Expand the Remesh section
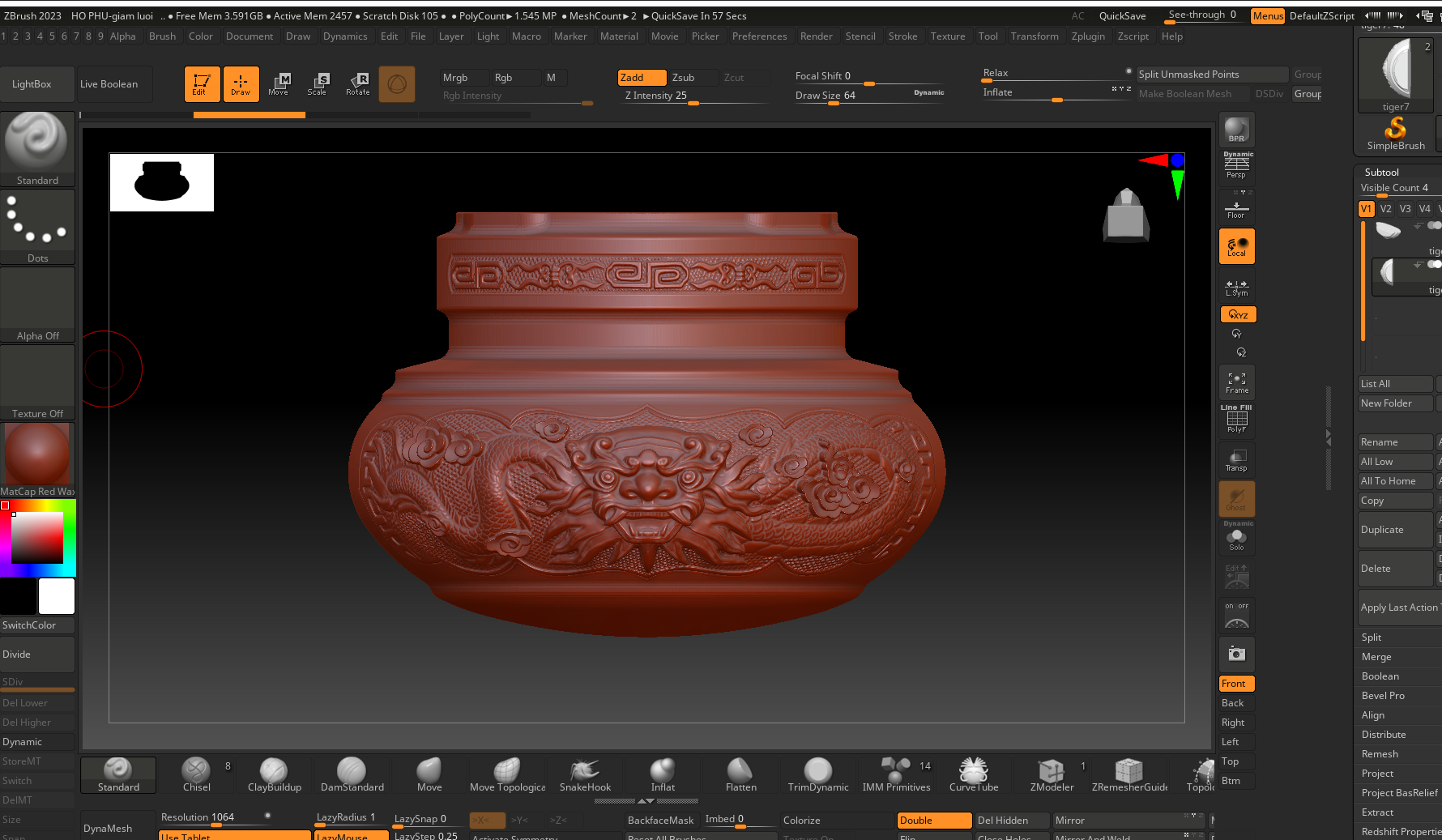 tap(1380, 754)
